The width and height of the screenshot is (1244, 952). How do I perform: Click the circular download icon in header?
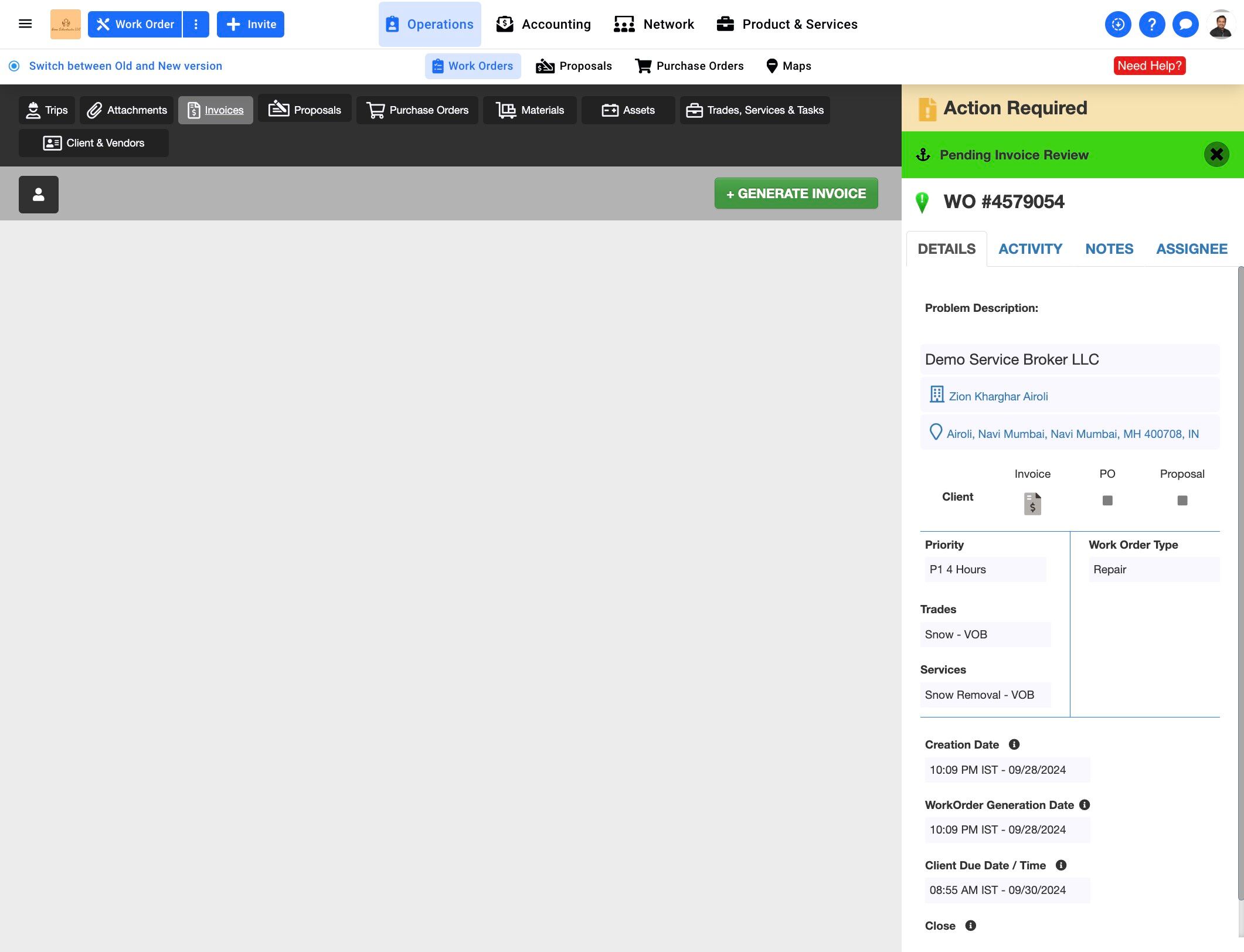pos(1117,25)
